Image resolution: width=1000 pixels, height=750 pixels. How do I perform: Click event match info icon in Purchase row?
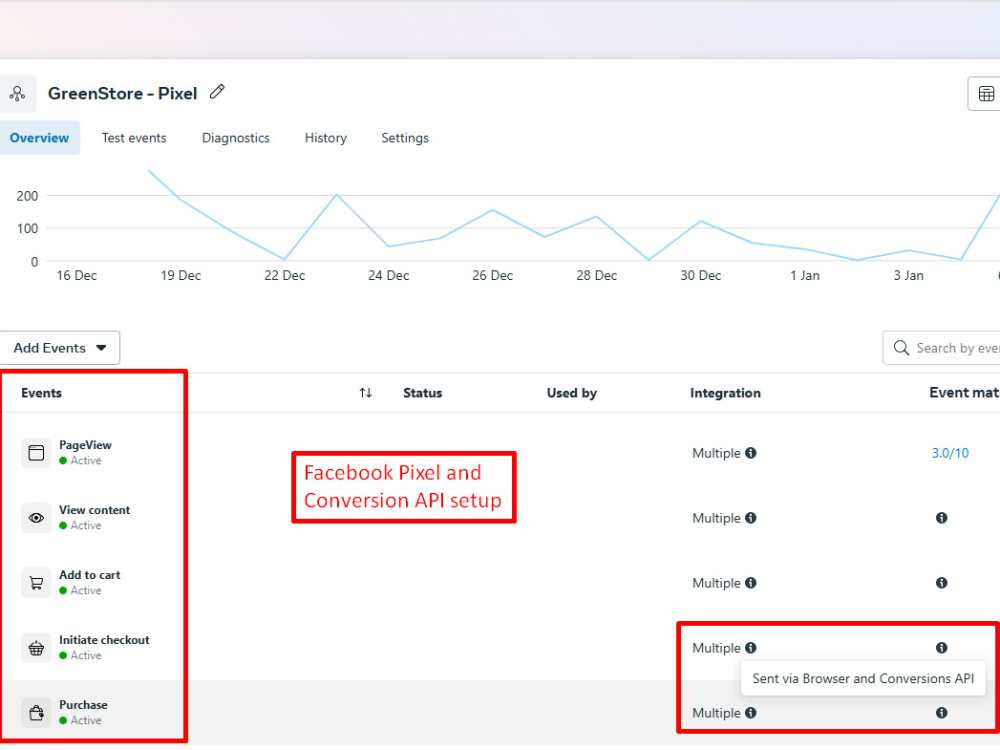941,712
